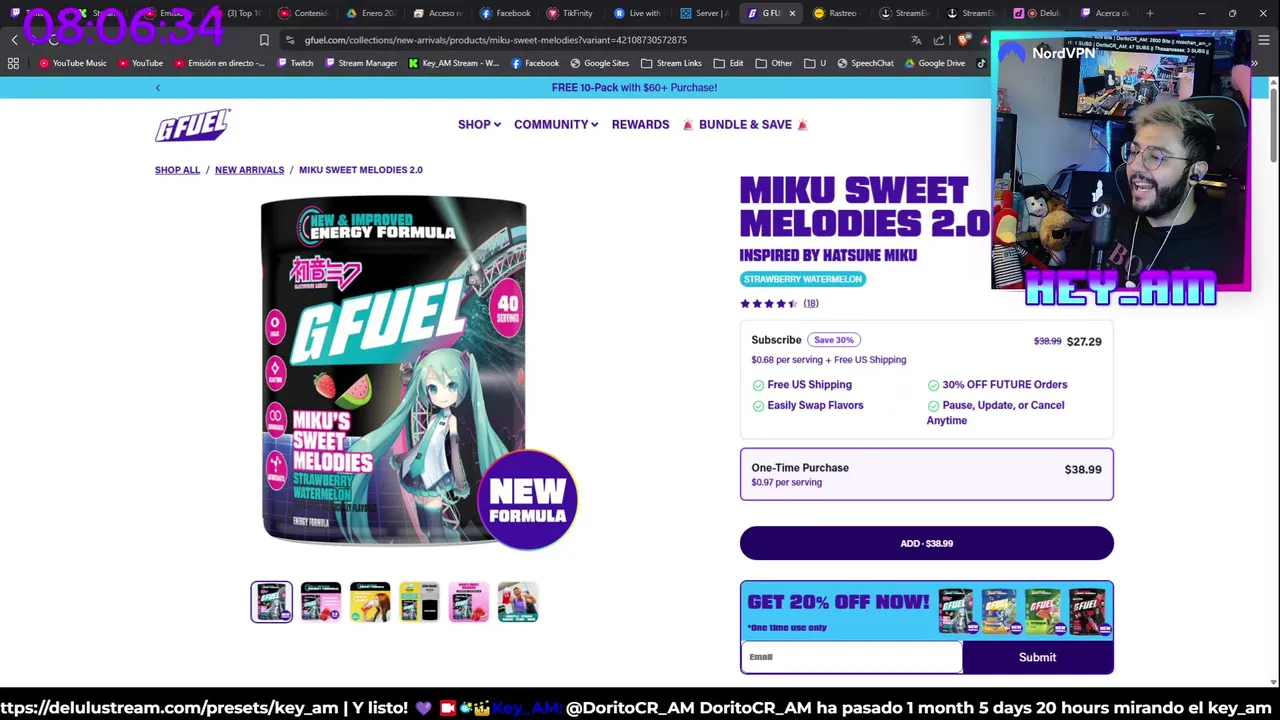Open Stream Manager bookmark

coord(361,63)
